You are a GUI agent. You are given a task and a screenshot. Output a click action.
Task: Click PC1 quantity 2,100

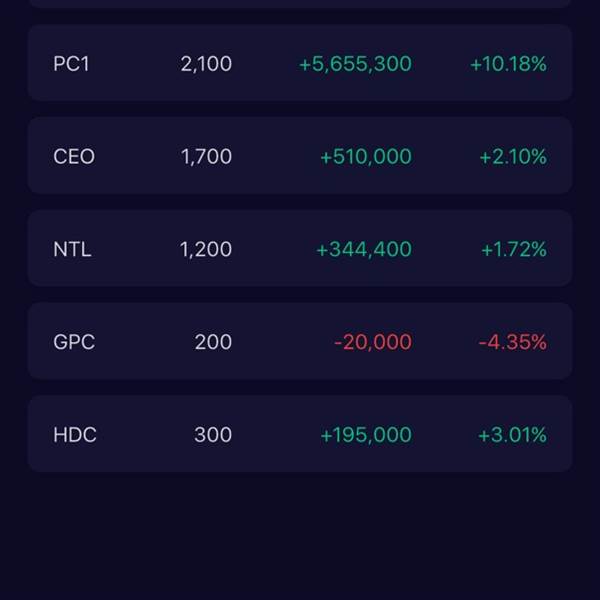point(206,64)
